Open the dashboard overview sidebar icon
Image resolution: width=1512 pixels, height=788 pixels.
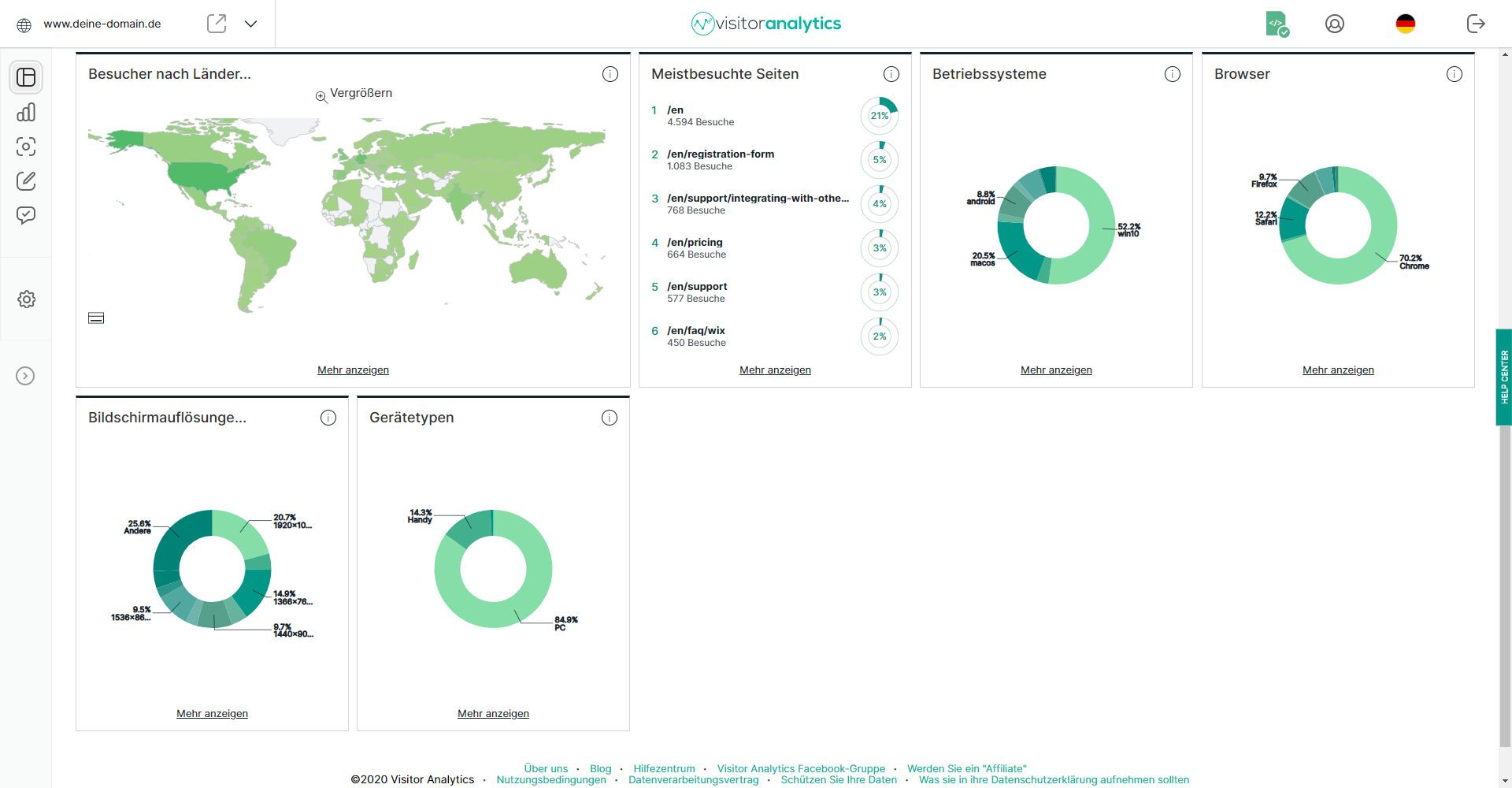pyautogui.click(x=26, y=77)
